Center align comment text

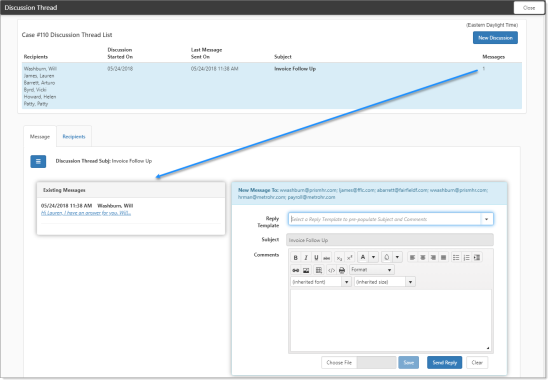pyautogui.click(x=423, y=258)
